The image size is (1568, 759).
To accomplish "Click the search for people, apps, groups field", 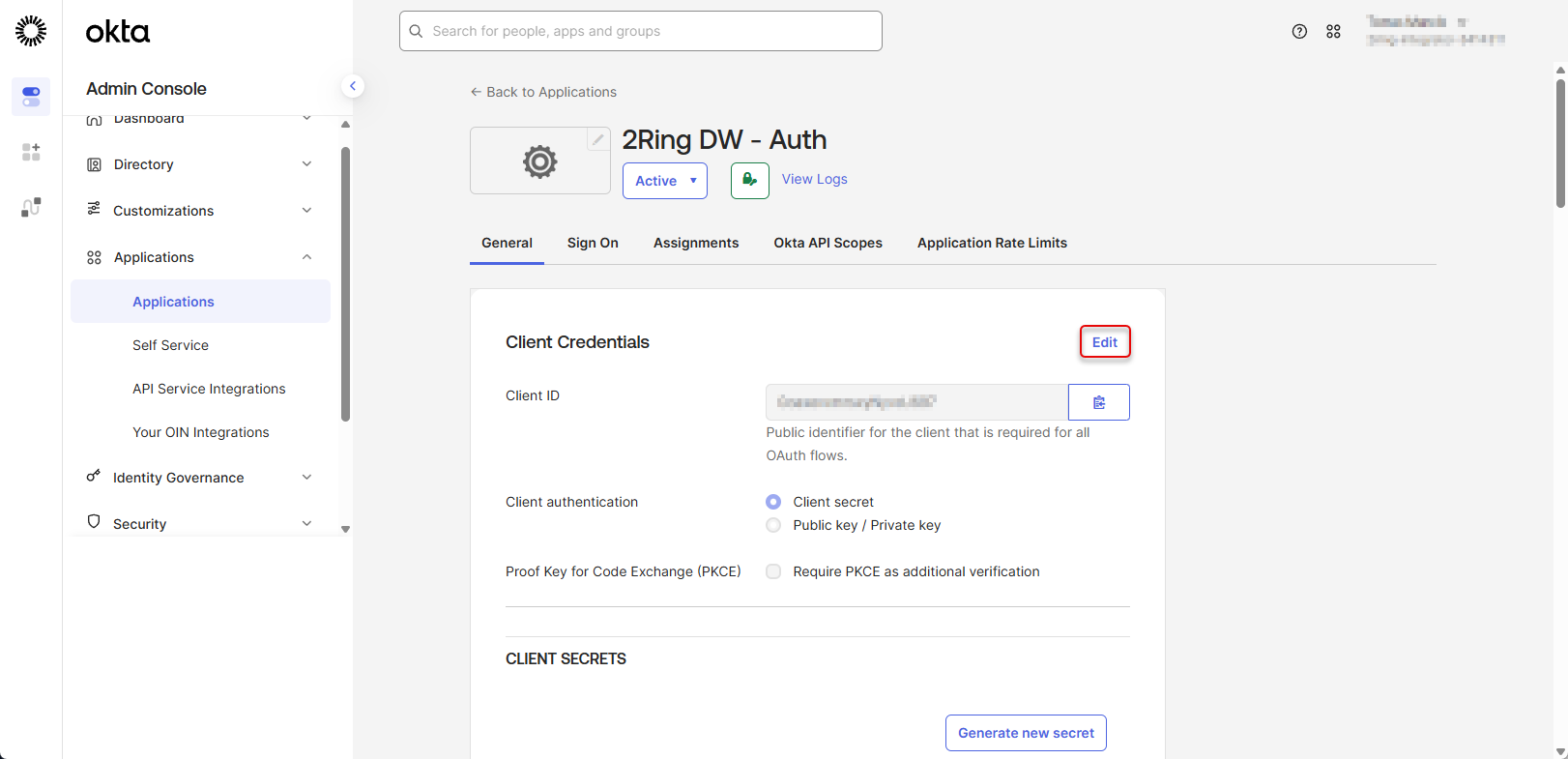I will click(x=640, y=31).
